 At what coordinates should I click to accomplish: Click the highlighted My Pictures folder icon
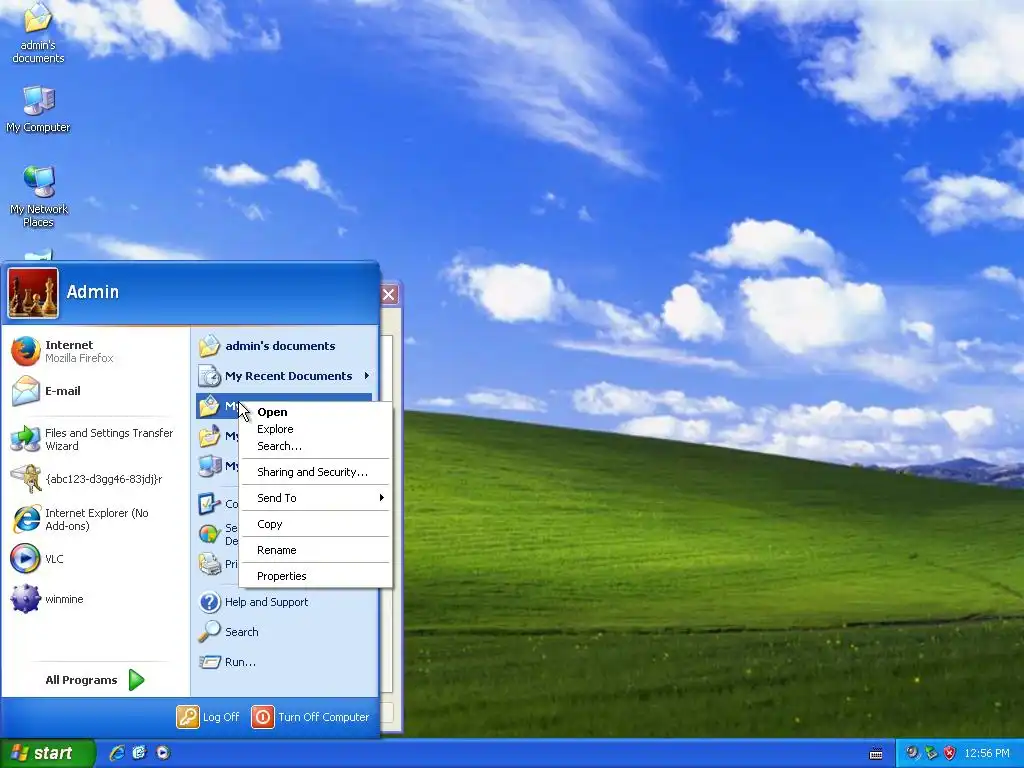209,406
